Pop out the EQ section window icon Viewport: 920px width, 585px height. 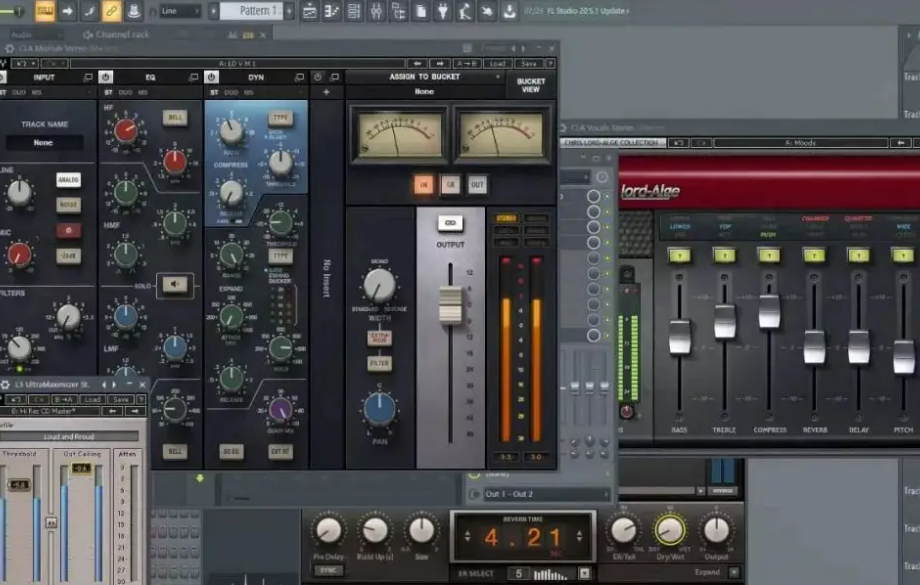click(194, 77)
